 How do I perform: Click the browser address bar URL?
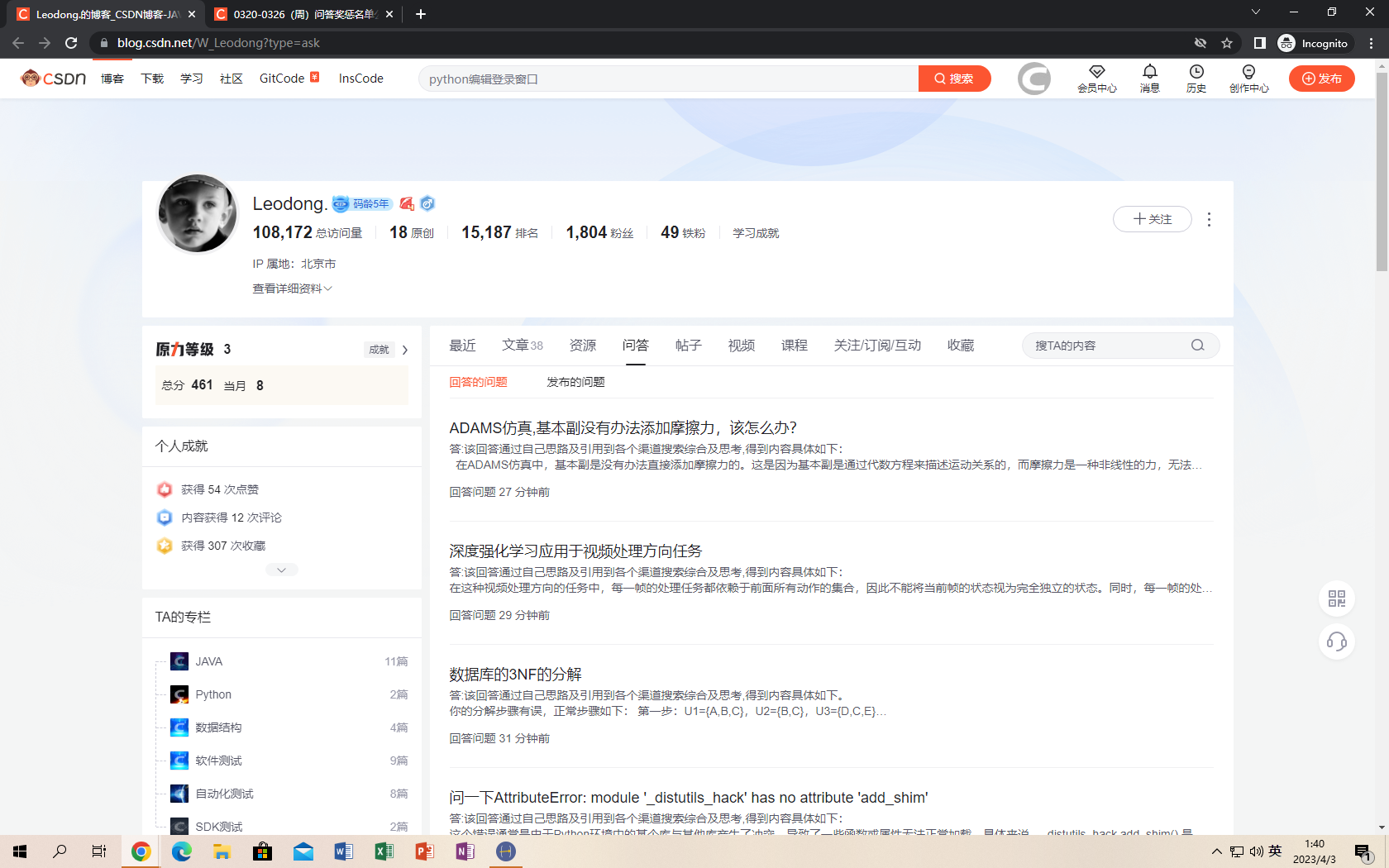(x=218, y=43)
